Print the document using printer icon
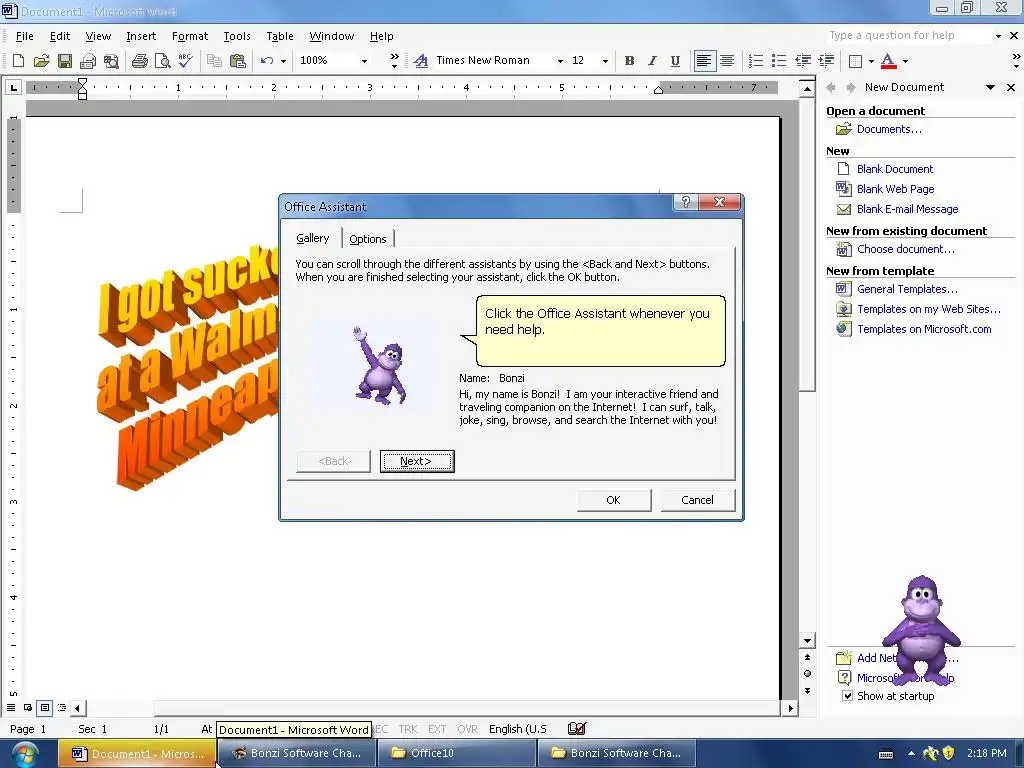The height and width of the screenshot is (768, 1024). pos(139,61)
